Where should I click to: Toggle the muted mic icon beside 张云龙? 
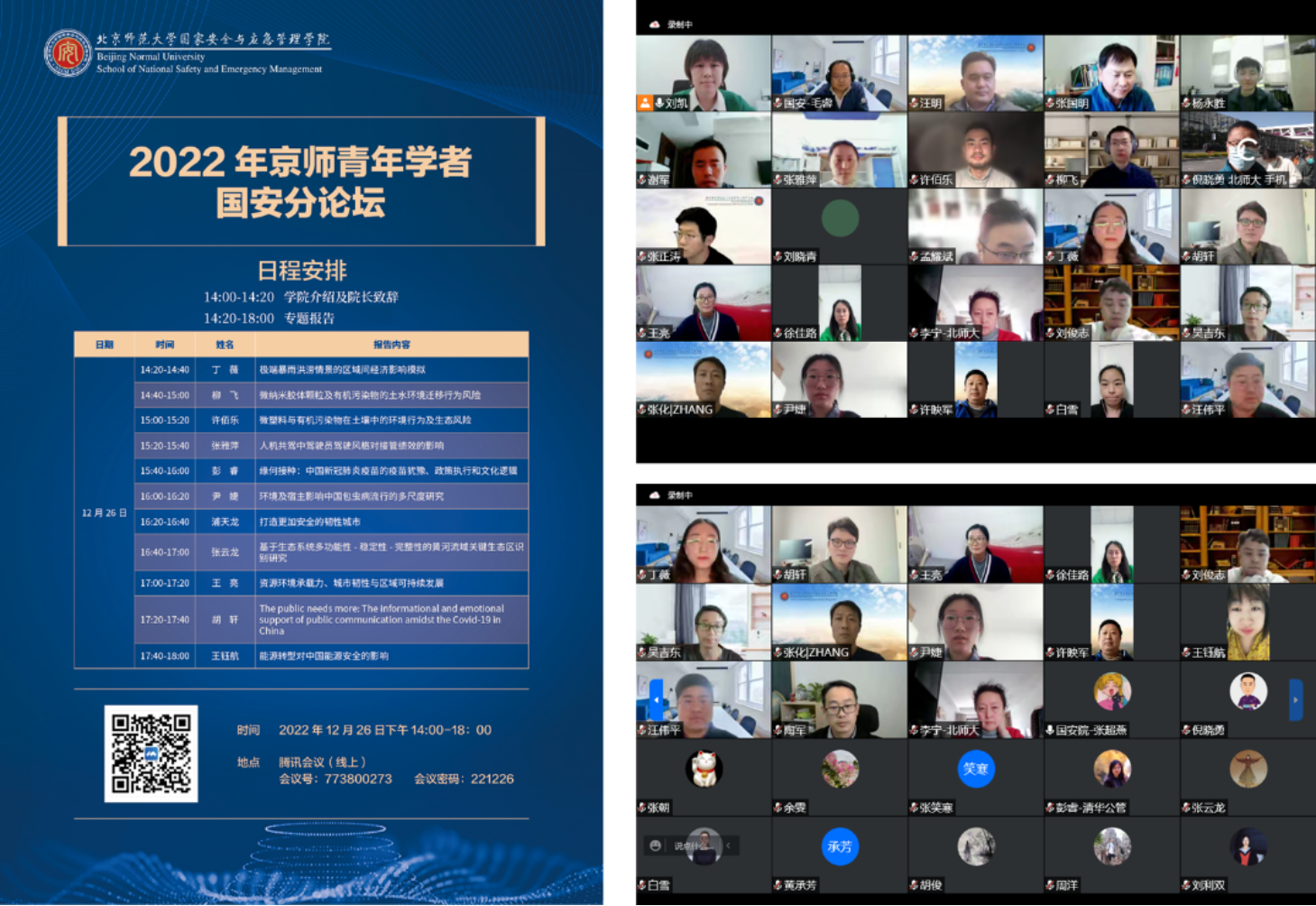[1186, 808]
